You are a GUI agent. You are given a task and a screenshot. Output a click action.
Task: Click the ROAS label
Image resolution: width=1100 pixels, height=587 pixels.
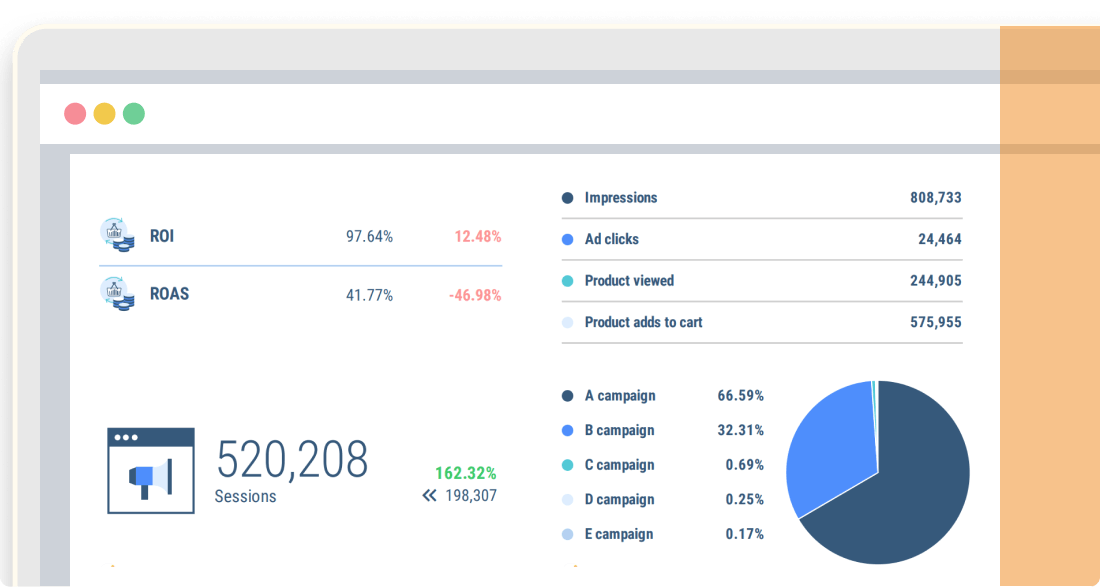point(169,294)
